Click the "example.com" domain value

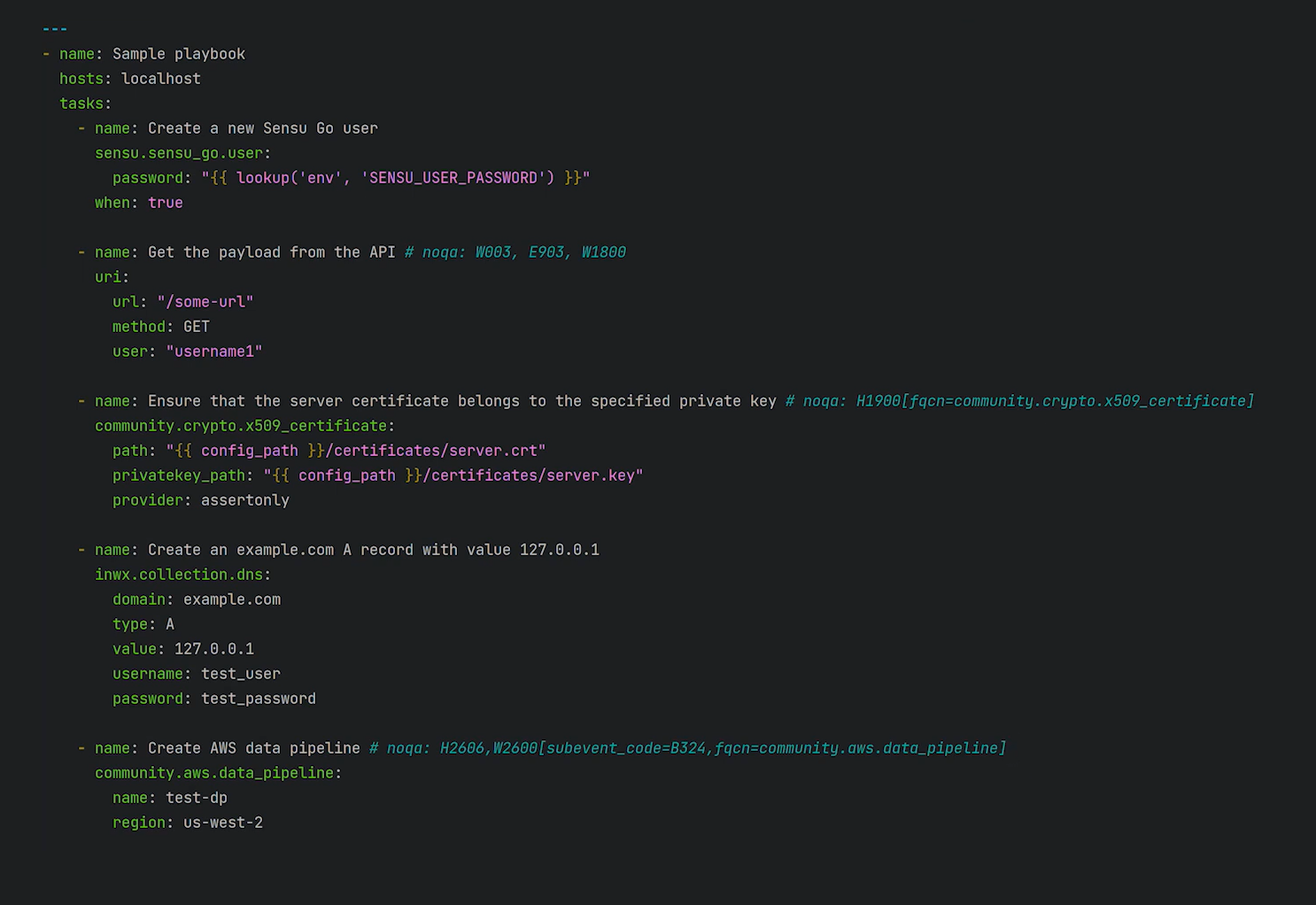pos(231,599)
